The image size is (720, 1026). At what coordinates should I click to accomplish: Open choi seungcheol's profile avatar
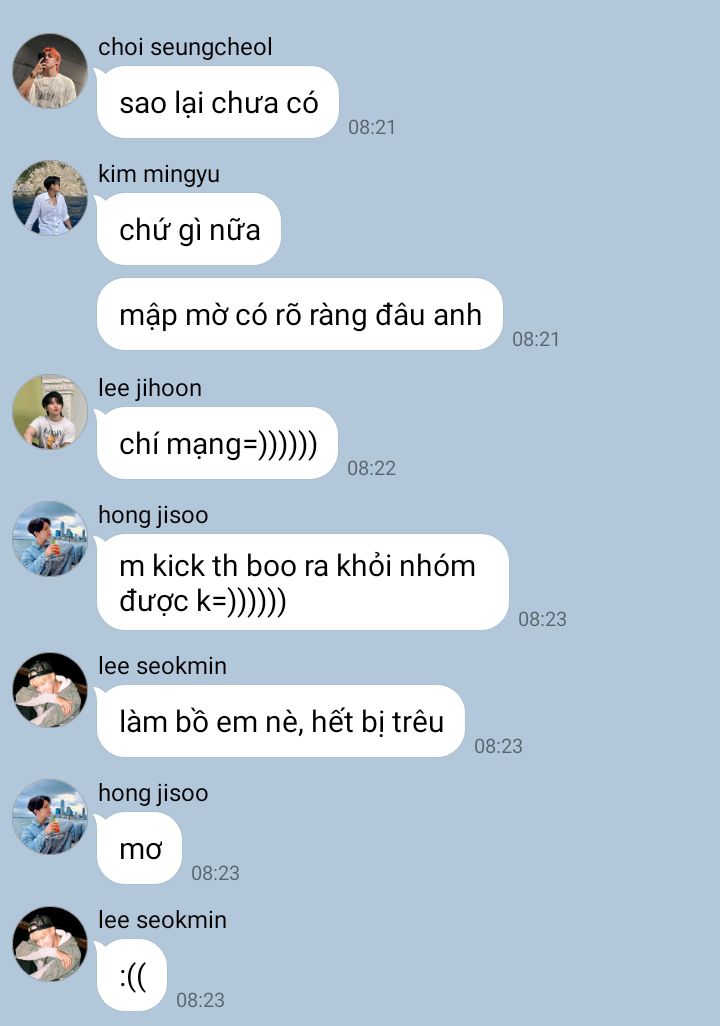[50, 71]
